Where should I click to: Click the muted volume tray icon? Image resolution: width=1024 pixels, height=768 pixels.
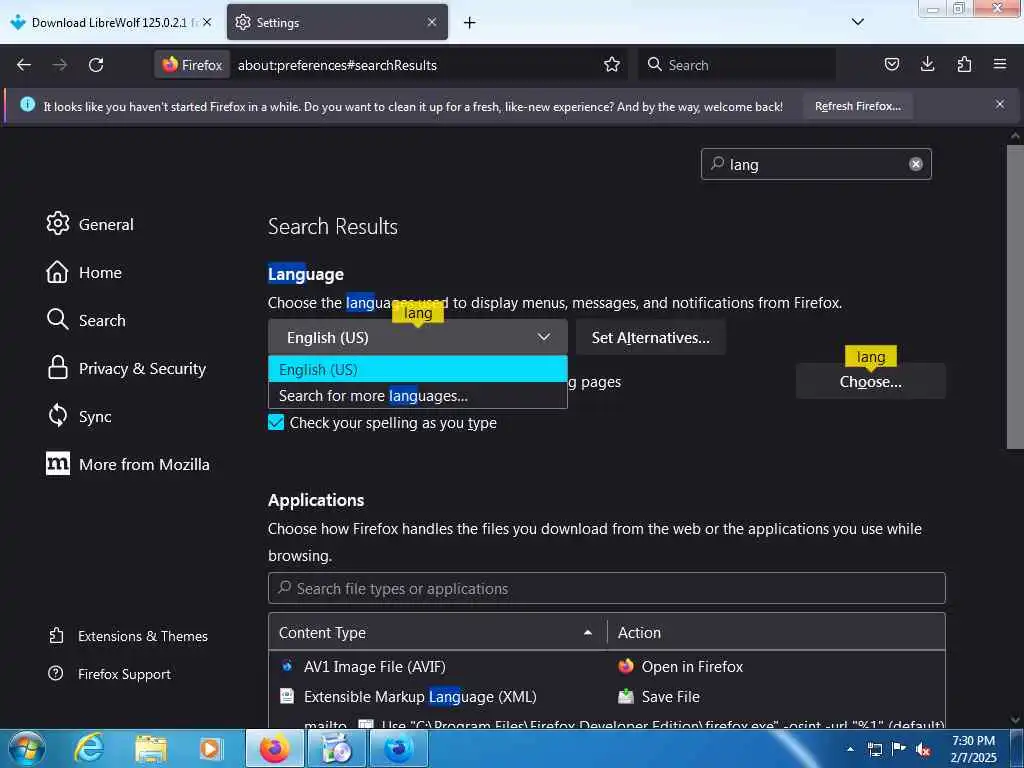coord(923,750)
